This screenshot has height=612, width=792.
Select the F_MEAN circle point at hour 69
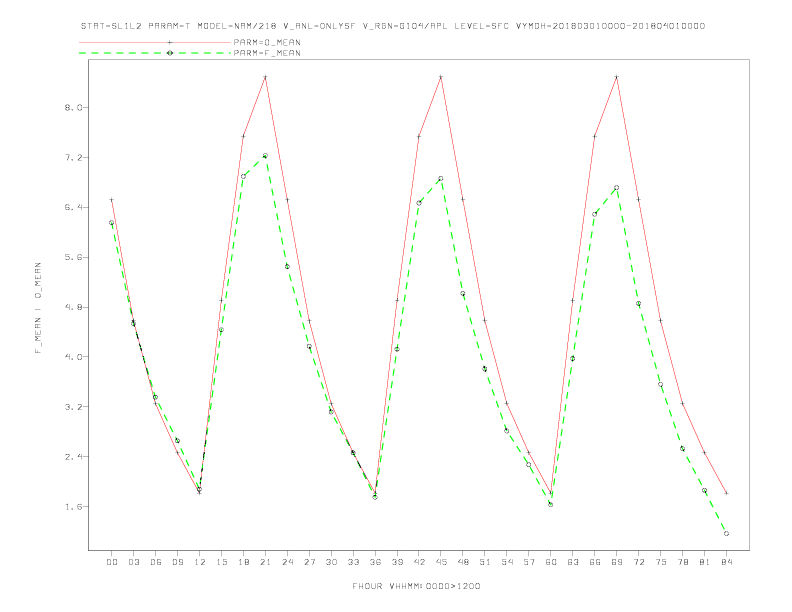pyautogui.click(x=617, y=187)
